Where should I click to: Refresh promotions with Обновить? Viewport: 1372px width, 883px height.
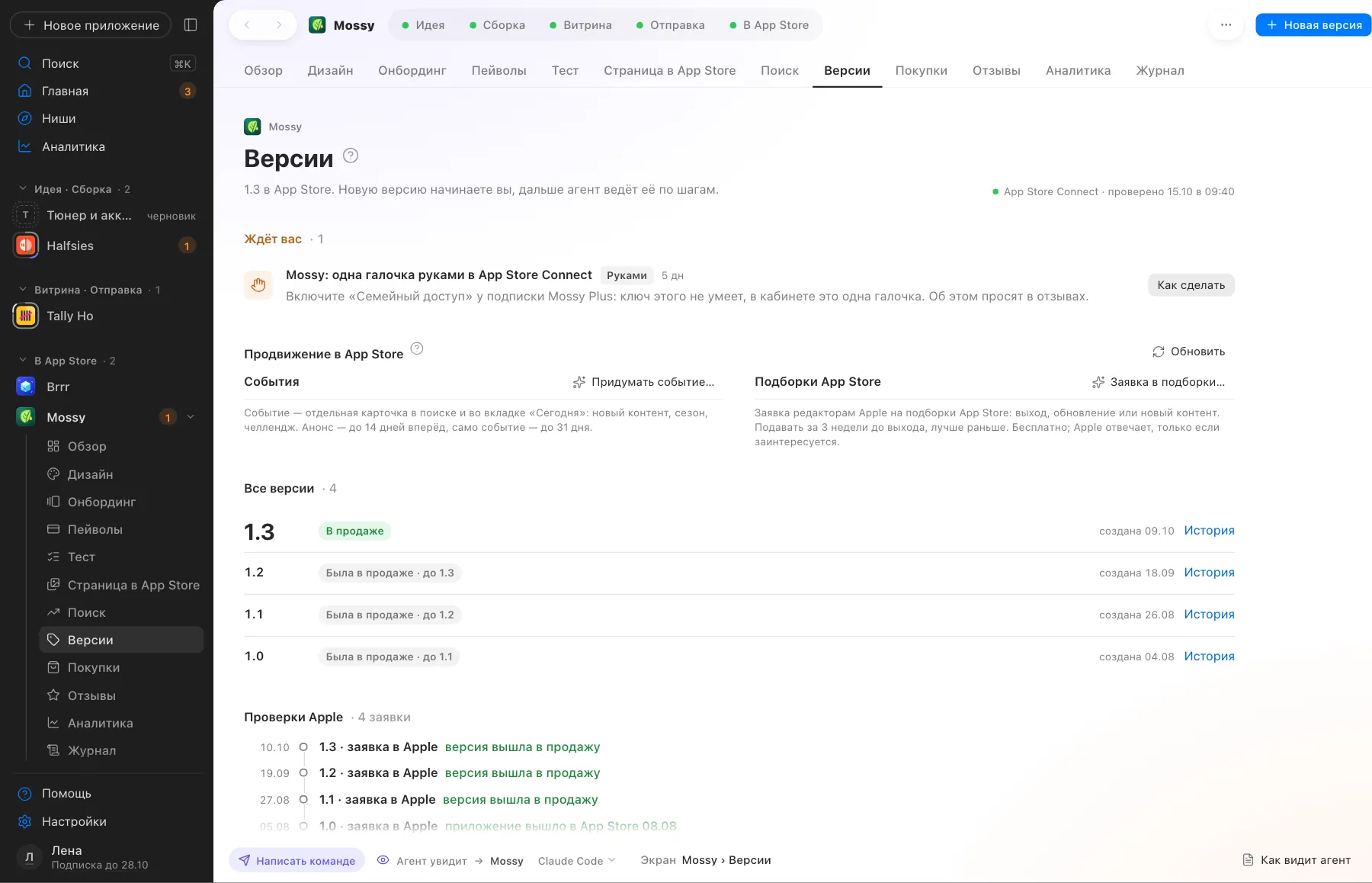1188,352
